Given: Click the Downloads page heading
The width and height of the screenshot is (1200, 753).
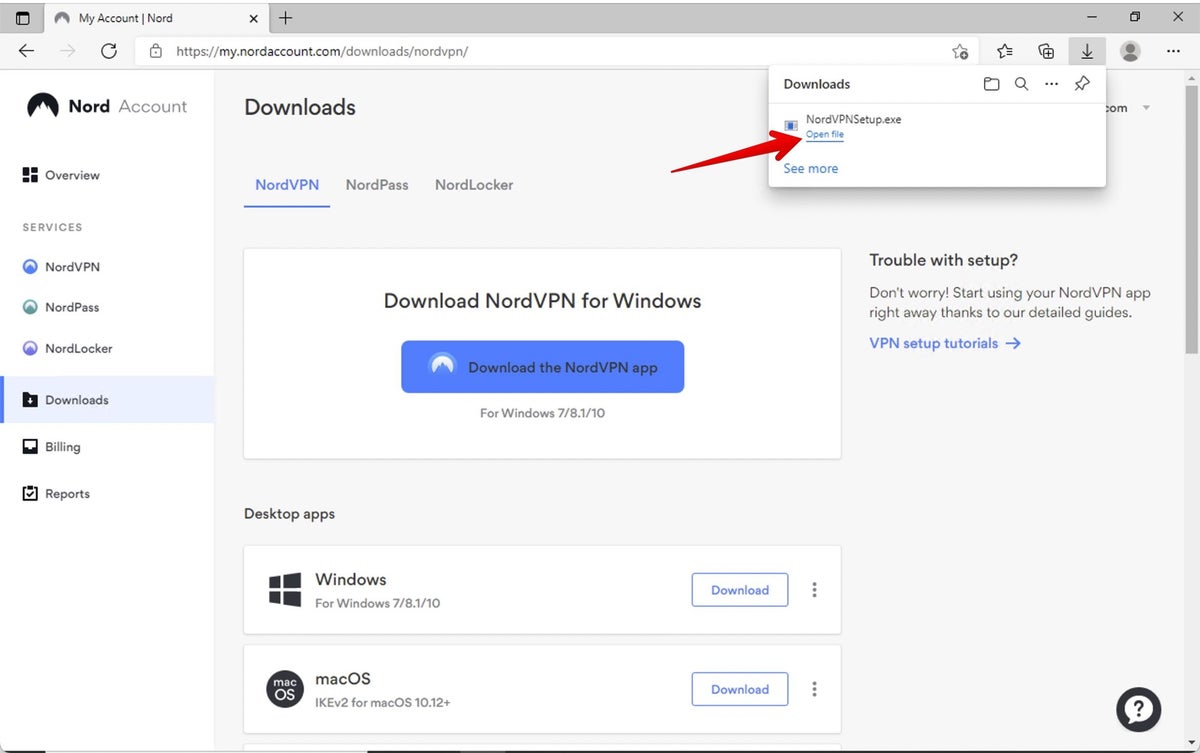Looking at the screenshot, I should click(300, 107).
